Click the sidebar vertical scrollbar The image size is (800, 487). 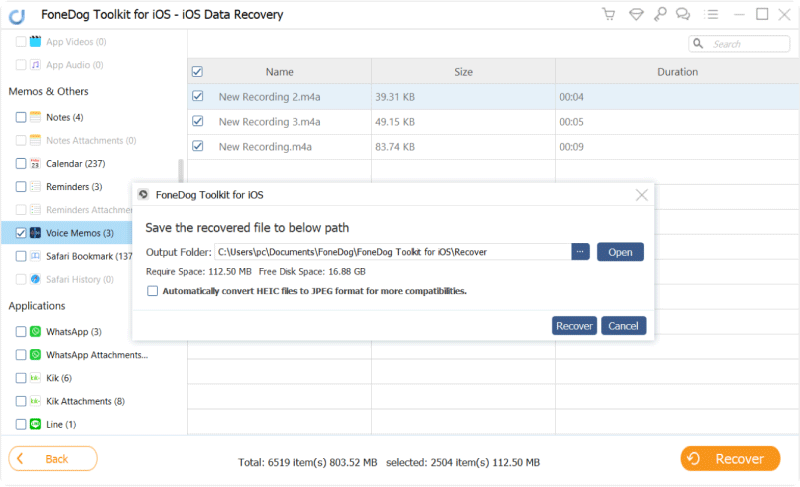(181, 171)
